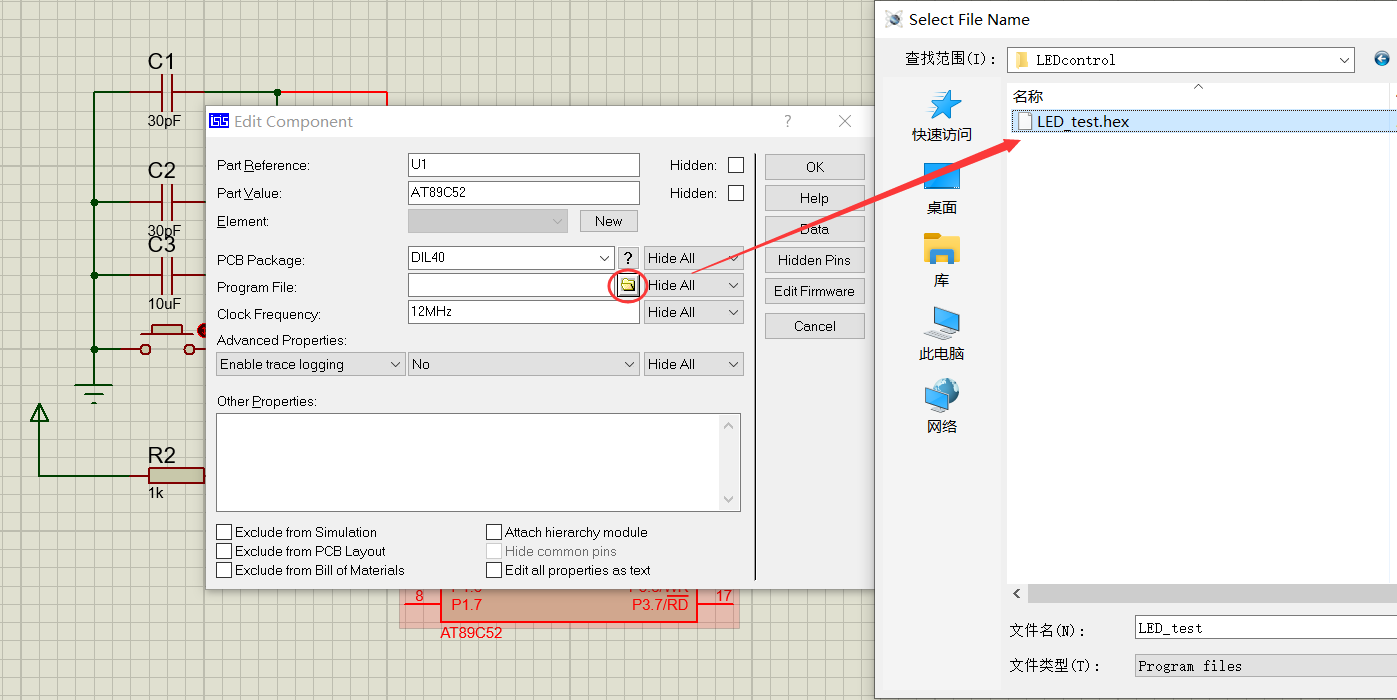Toggle Hidden checkbox for Part Value
Image resolution: width=1397 pixels, height=700 pixels.
click(x=736, y=193)
